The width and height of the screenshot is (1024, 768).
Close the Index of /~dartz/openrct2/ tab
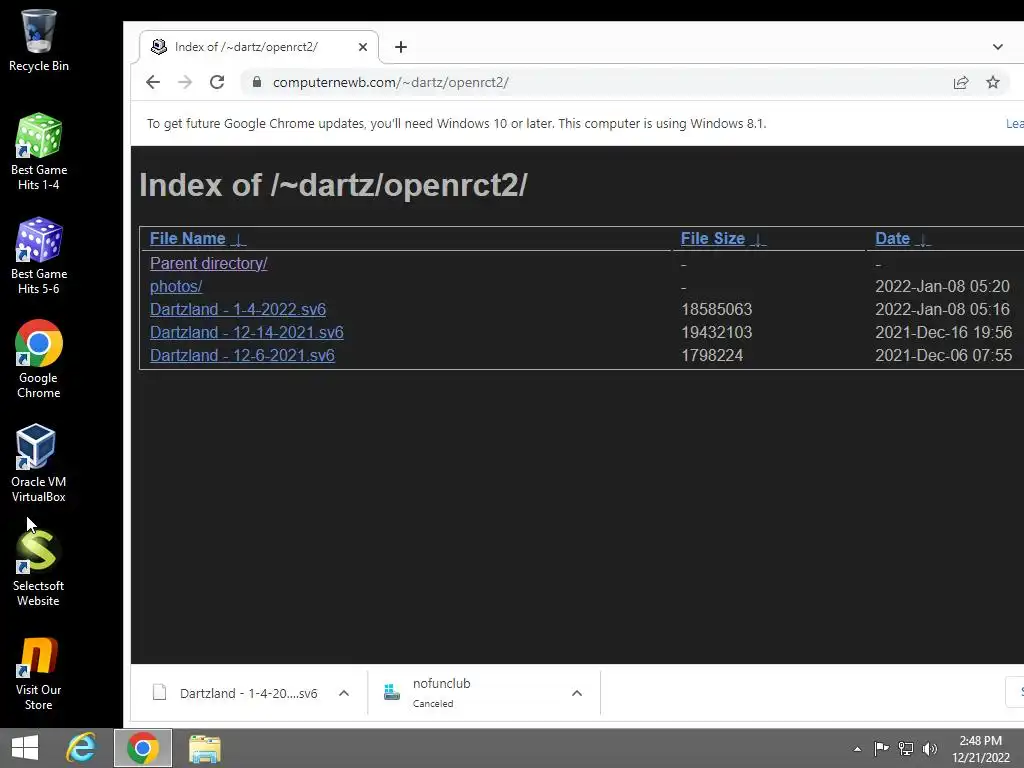tap(363, 47)
